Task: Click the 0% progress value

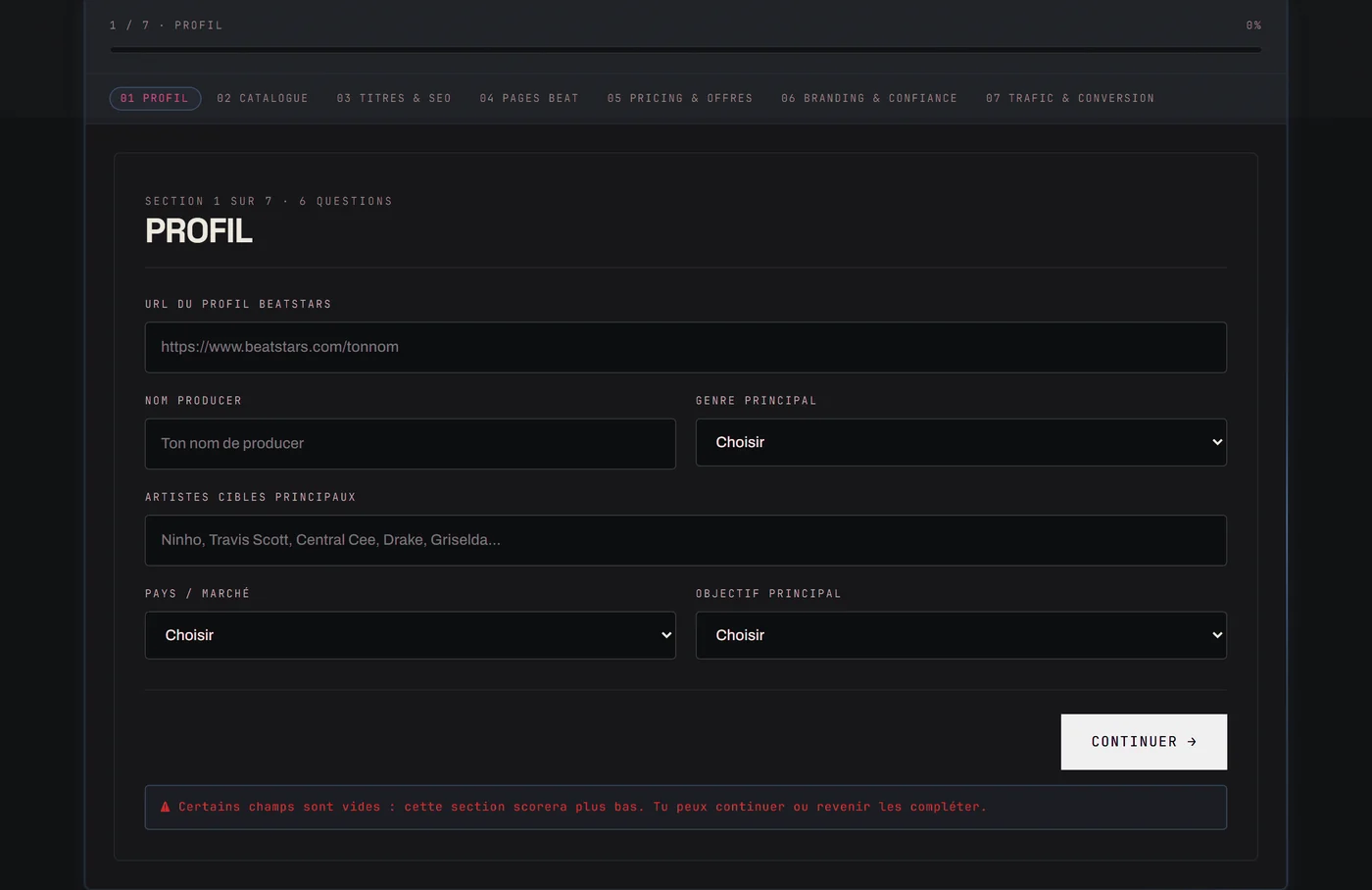Action: pyautogui.click(x=1253, y=25)
